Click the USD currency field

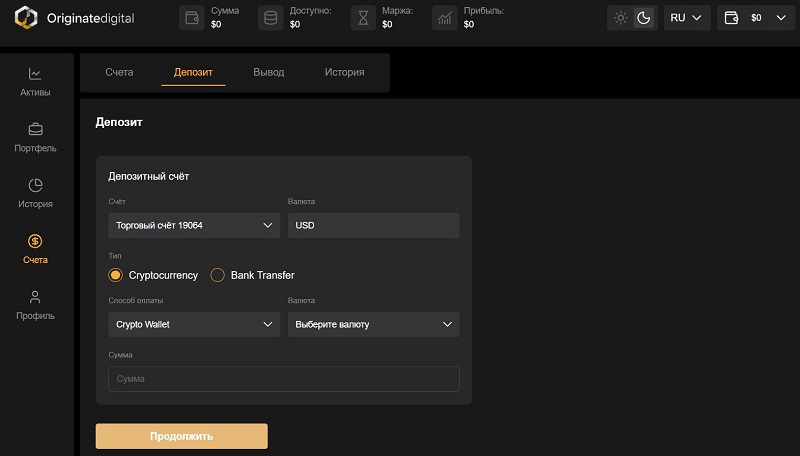(x=373, y=225)
